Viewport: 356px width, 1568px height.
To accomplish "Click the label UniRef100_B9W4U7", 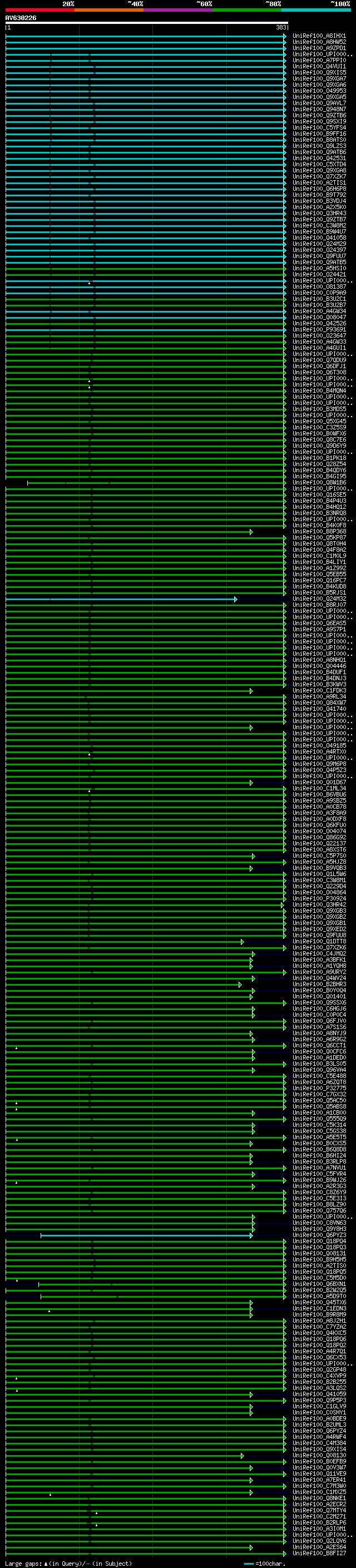I will (319, 231).
